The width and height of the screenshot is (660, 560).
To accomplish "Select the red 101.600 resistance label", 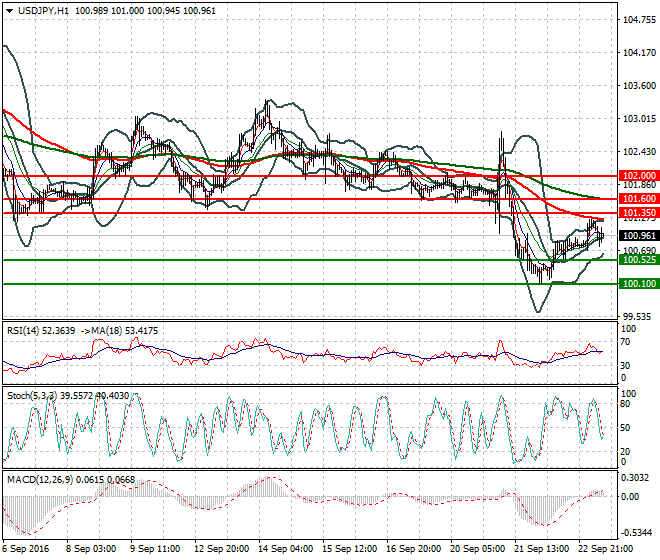I will click(638, 200).
